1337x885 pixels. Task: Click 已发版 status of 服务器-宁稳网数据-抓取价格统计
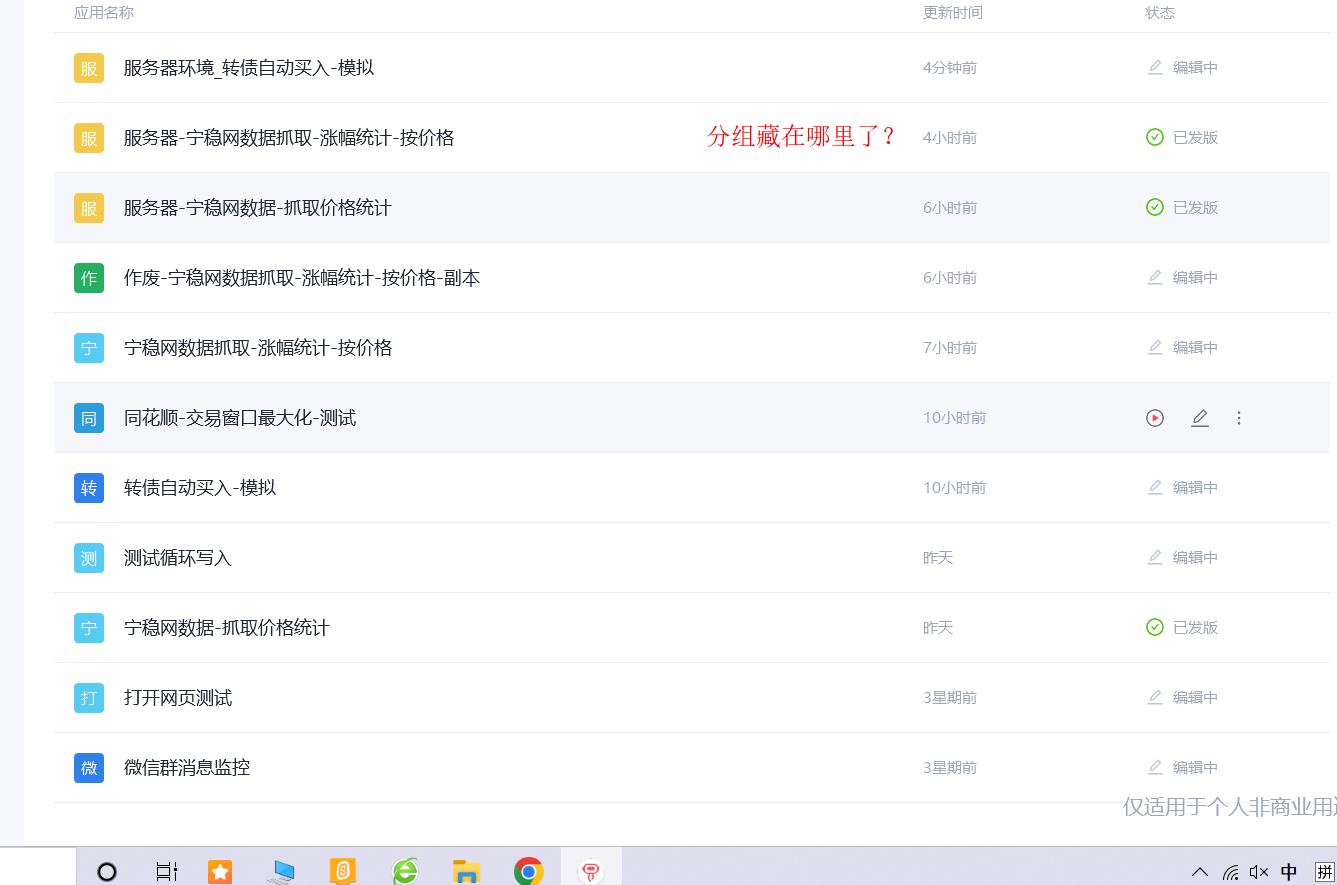pyautogui.click(x=1182, y=208)
